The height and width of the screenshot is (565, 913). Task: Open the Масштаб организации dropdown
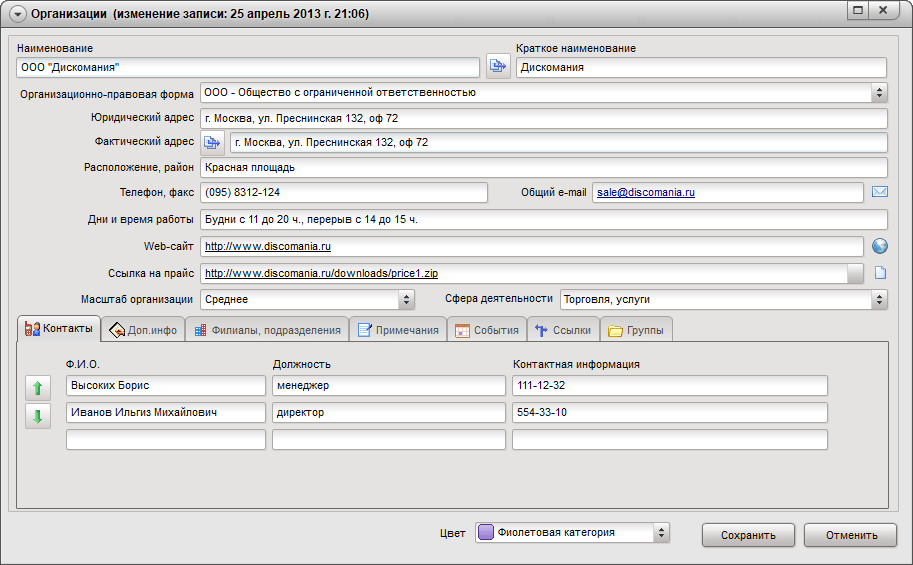click(406, 299)
